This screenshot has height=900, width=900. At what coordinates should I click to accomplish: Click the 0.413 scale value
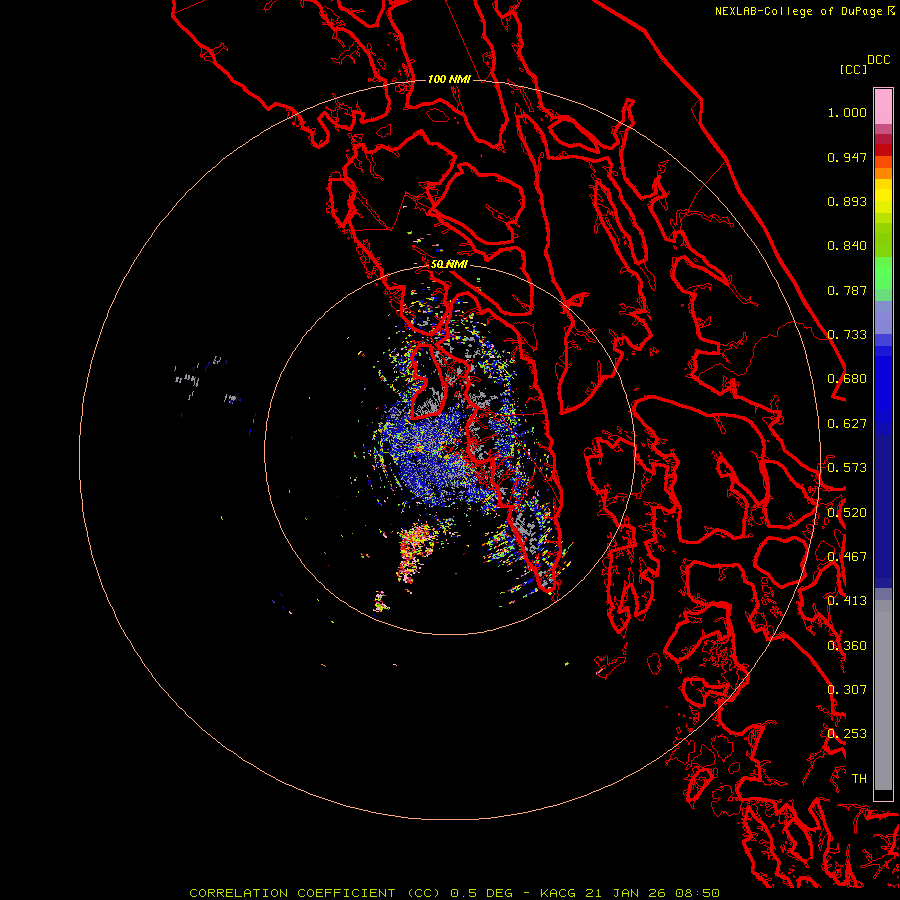click(847, 601)
